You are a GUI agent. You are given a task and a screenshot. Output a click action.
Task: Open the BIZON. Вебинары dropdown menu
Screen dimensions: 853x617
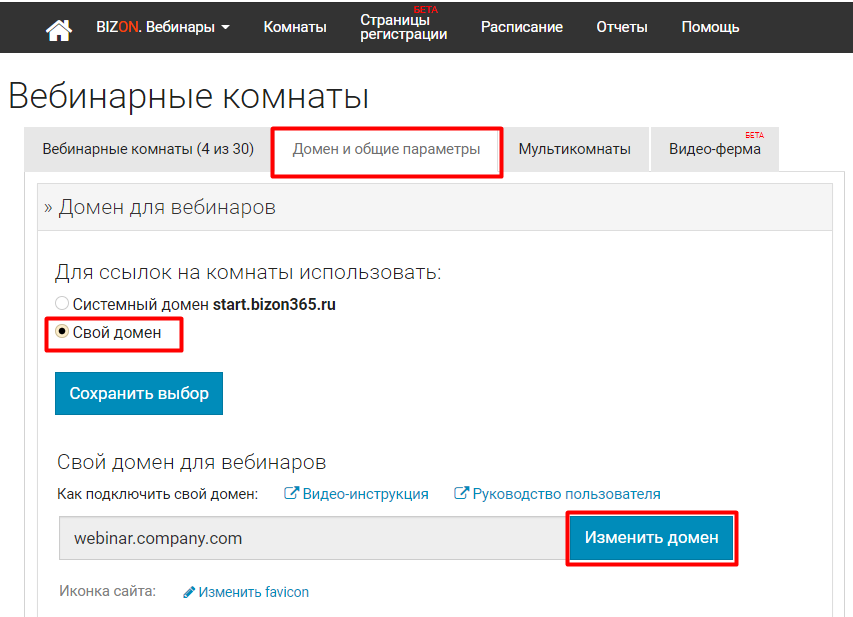point(163,27)
